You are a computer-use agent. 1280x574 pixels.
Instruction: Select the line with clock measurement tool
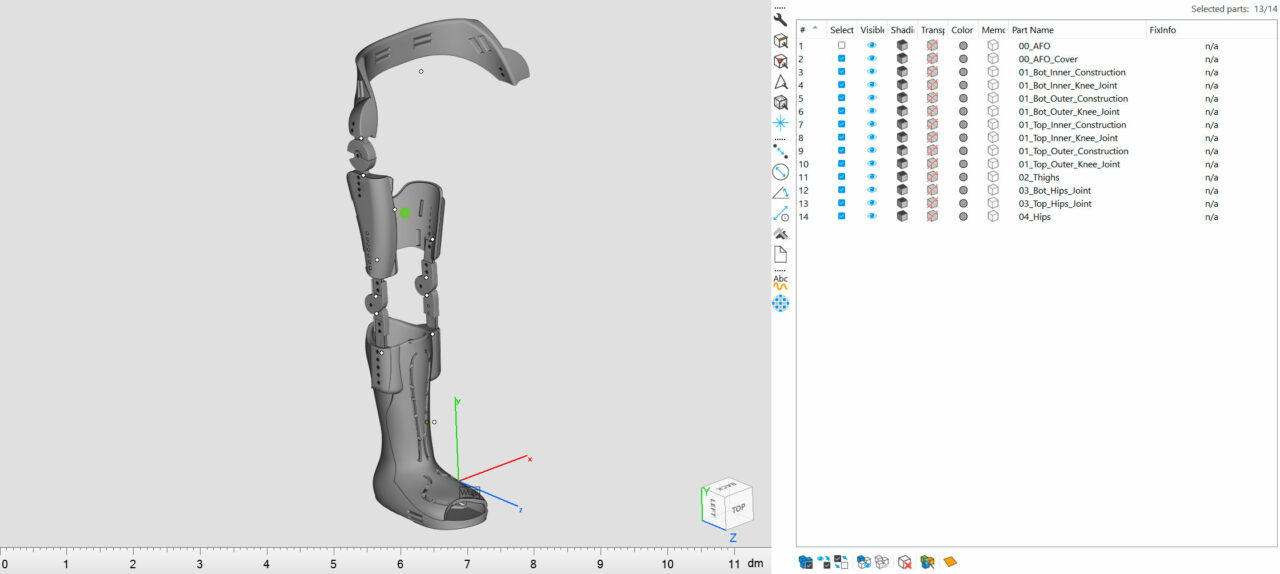pyautogui.click(x=780, y=213)
